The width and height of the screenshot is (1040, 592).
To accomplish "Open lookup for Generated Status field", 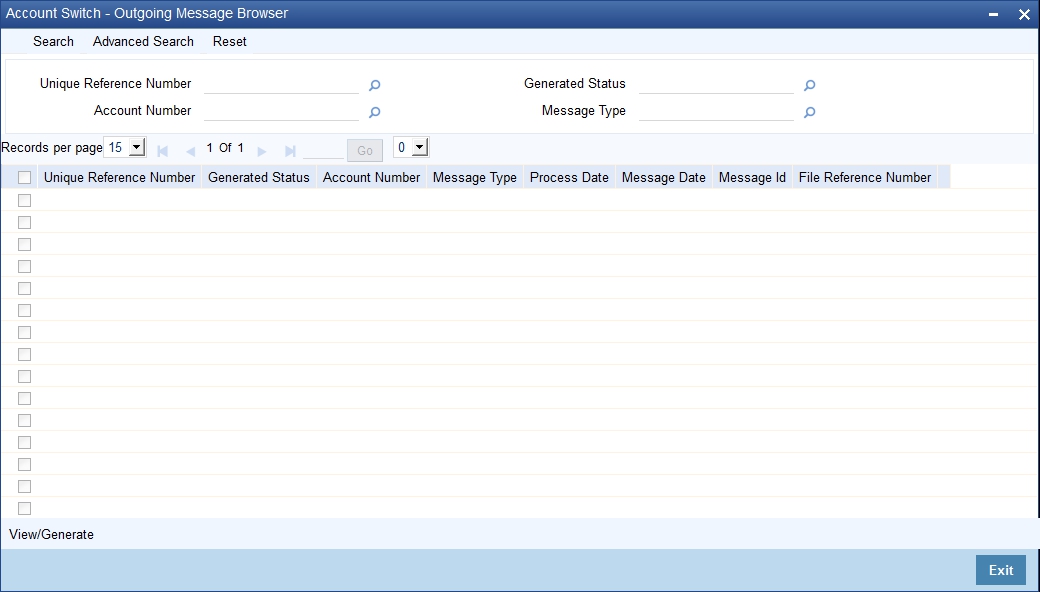I will point(809,85).
